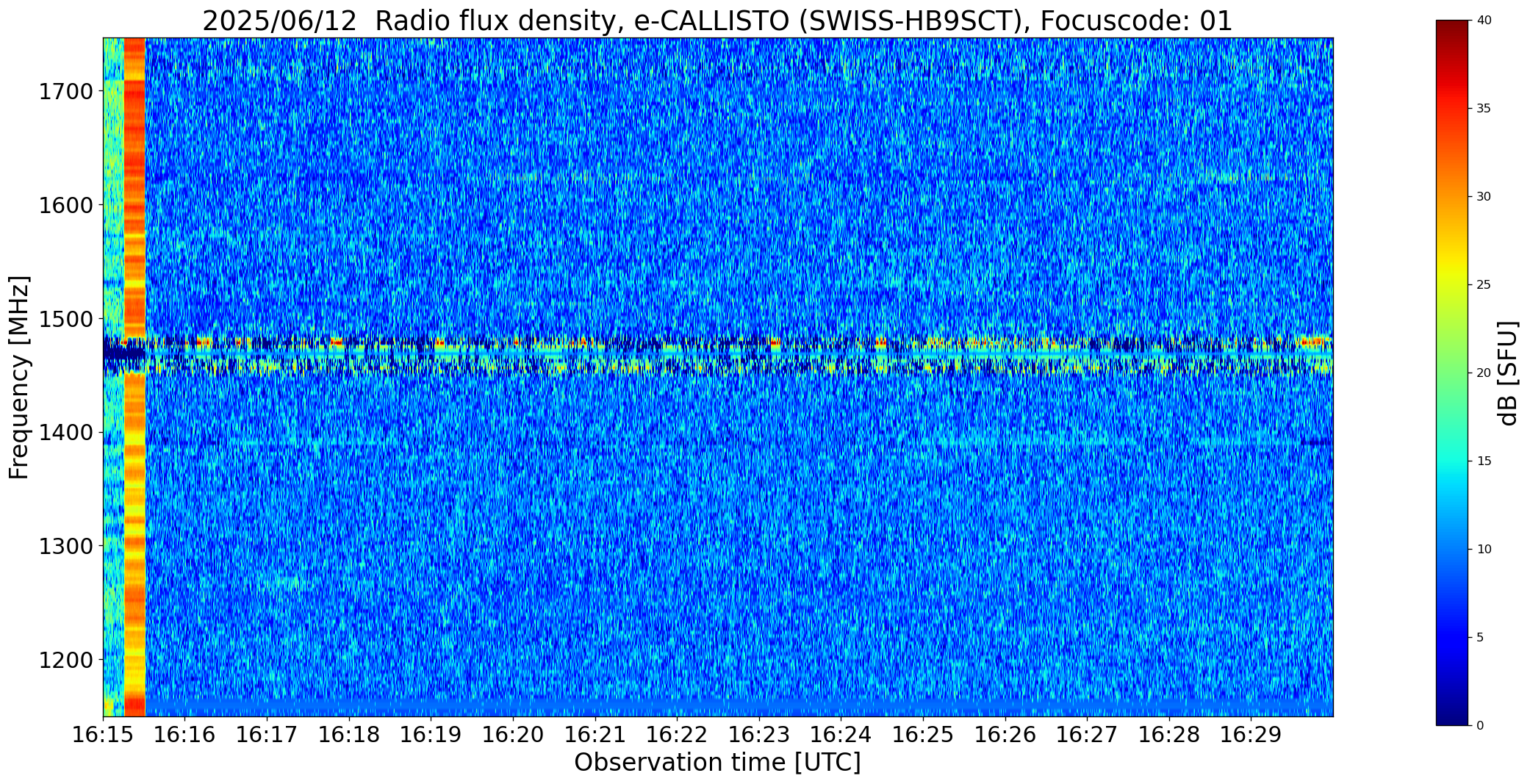This screenshot has height=784, width=1530.
Task: Click the colorbar tick label 30
Action: pyautogui.click(x=1484, y=197)
